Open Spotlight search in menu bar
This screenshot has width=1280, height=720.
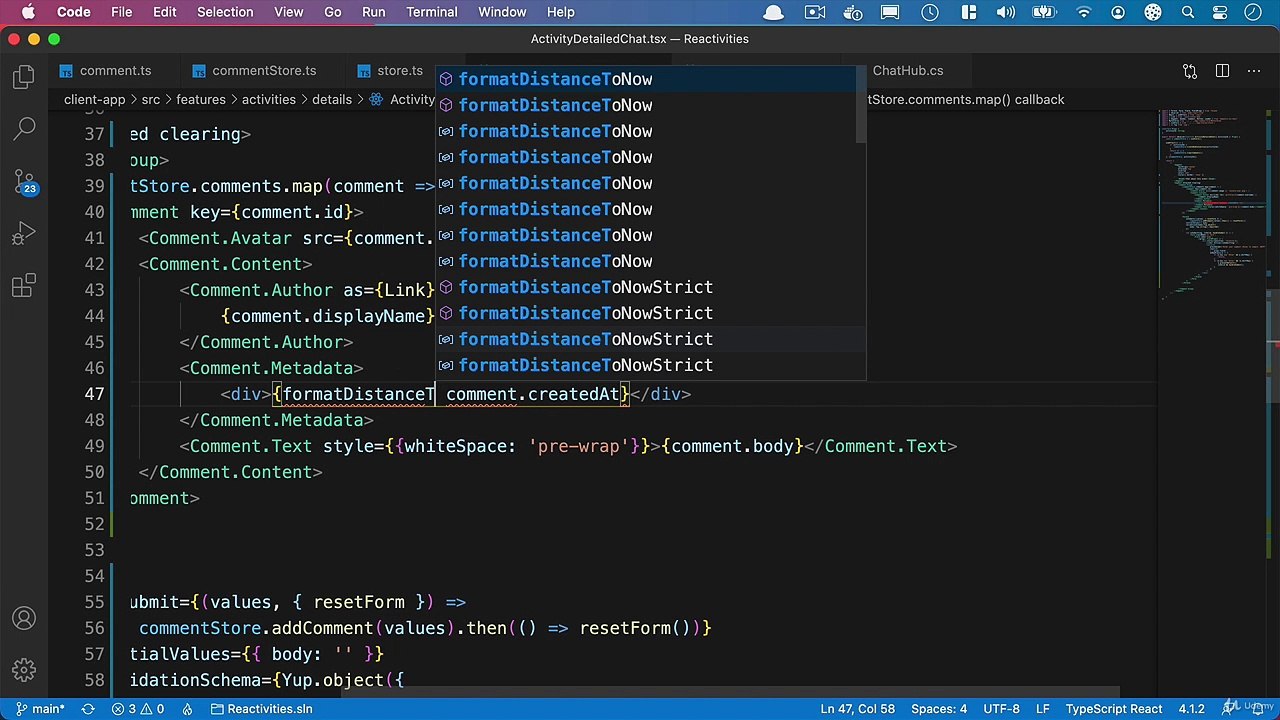[1188, 12]
